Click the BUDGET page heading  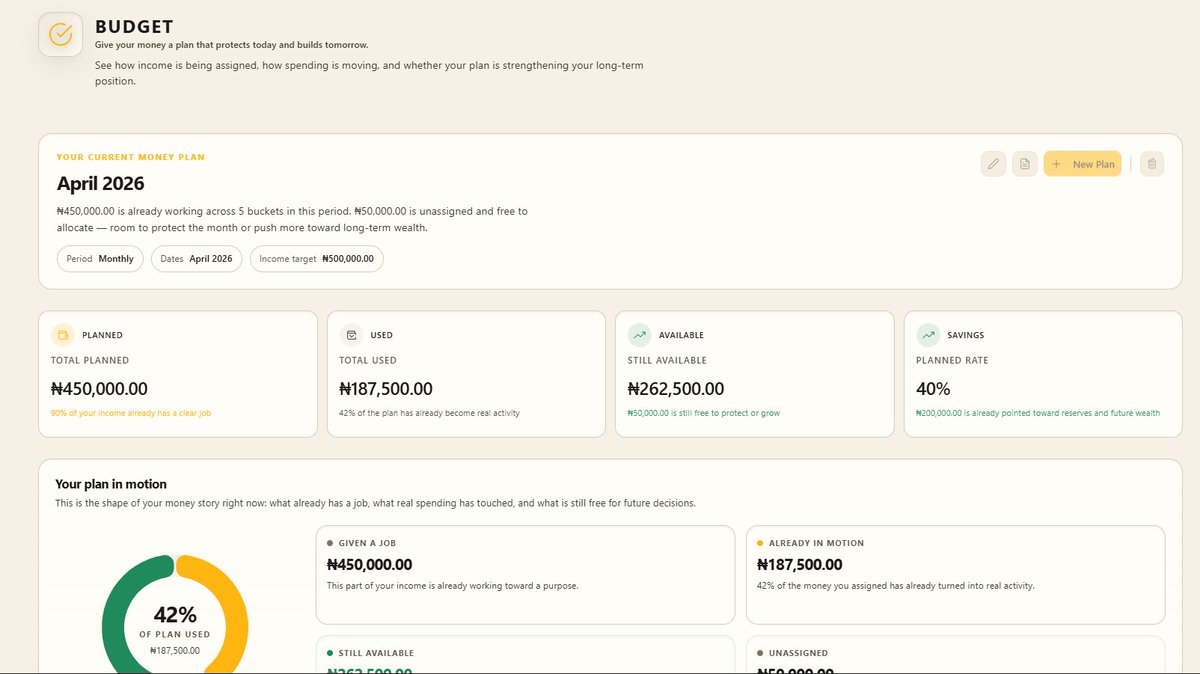(134, 27)
